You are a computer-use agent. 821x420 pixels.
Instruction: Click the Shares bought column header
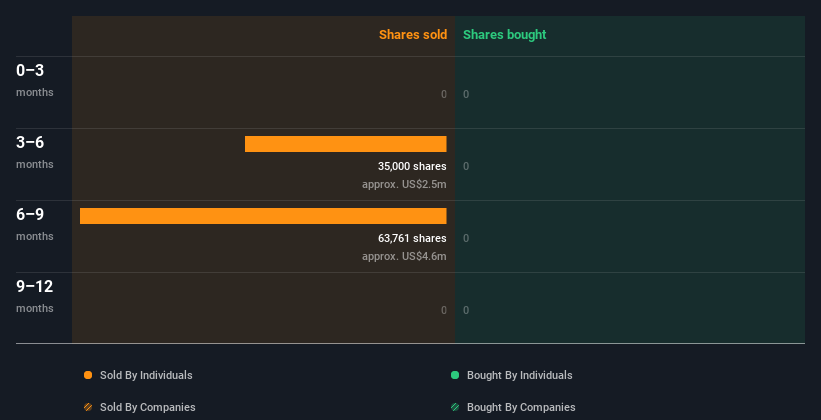505,35
